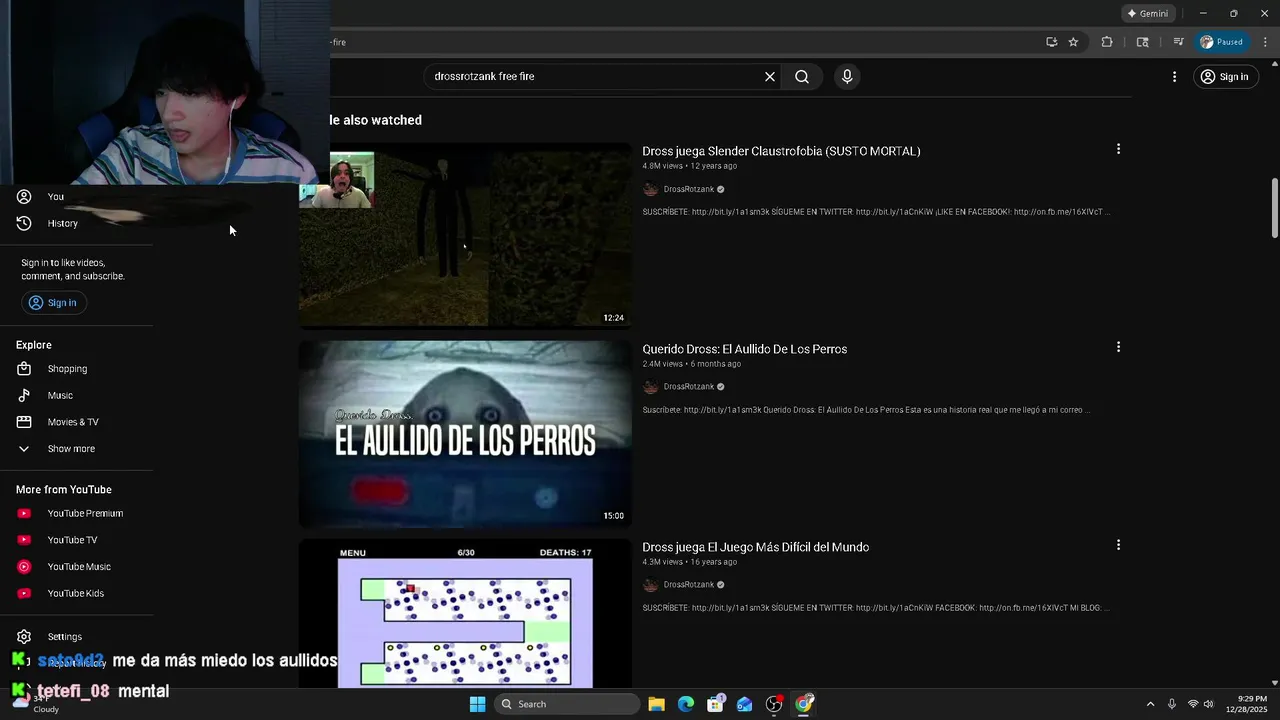Click the Movies & TV clapperboard icon
The image size is (1280, 720).
point(24,422)
